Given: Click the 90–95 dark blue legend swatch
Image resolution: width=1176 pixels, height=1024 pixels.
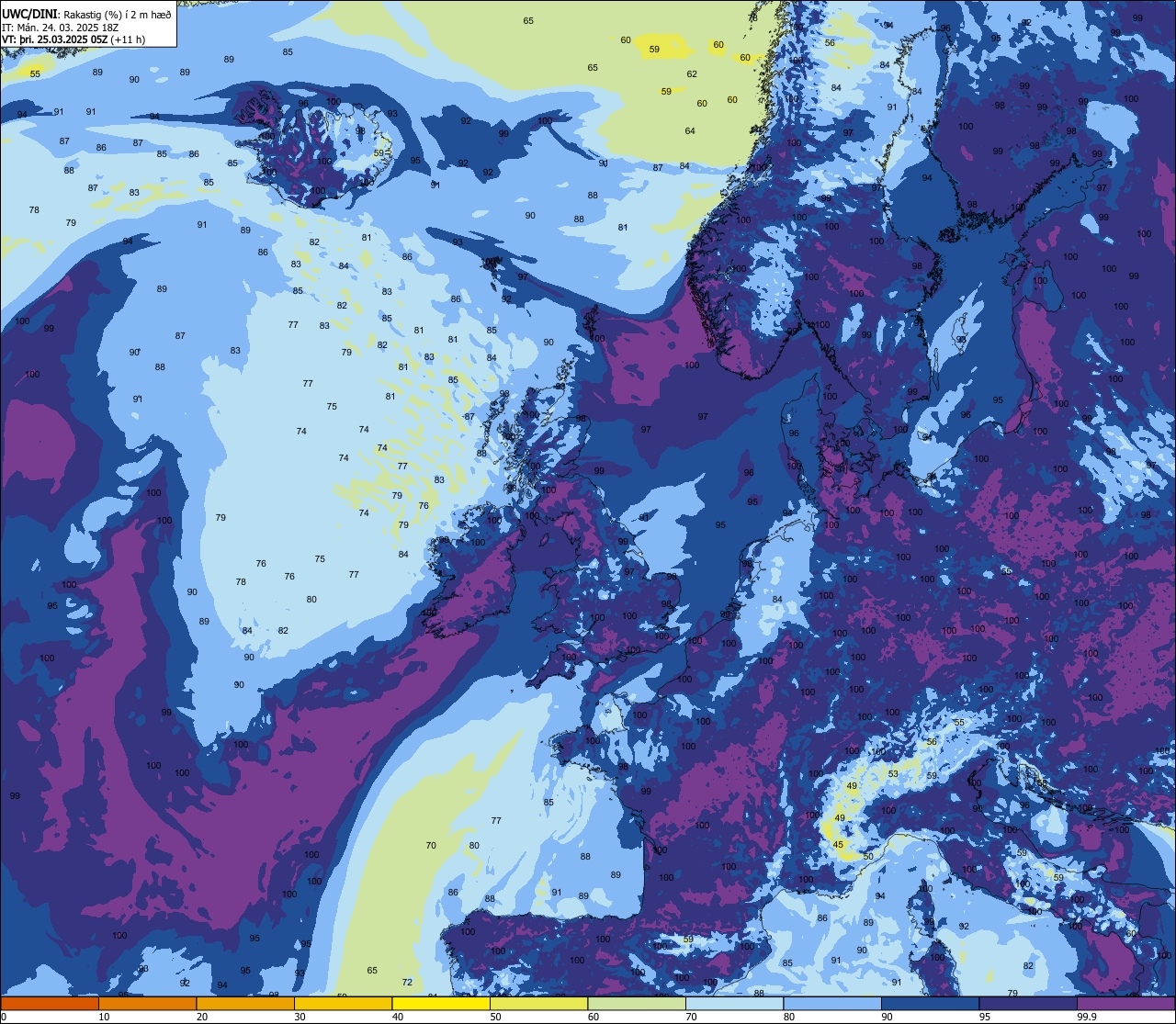Looking at the screenshot, I should pyautogui.click(x=930, y=1003).
